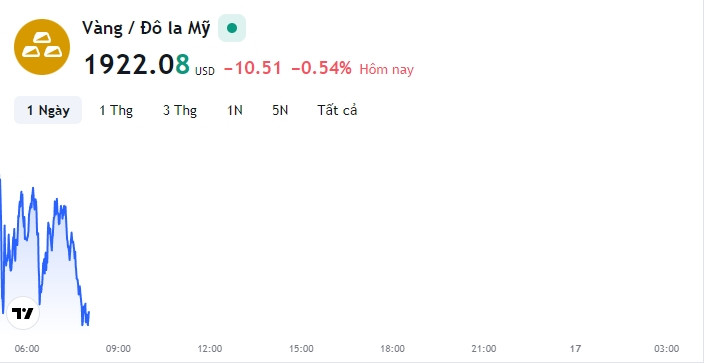This screenshot has width=705, height=363.
Task: Select the 1 Ngày range tab
Action: (x=48, y=110)
